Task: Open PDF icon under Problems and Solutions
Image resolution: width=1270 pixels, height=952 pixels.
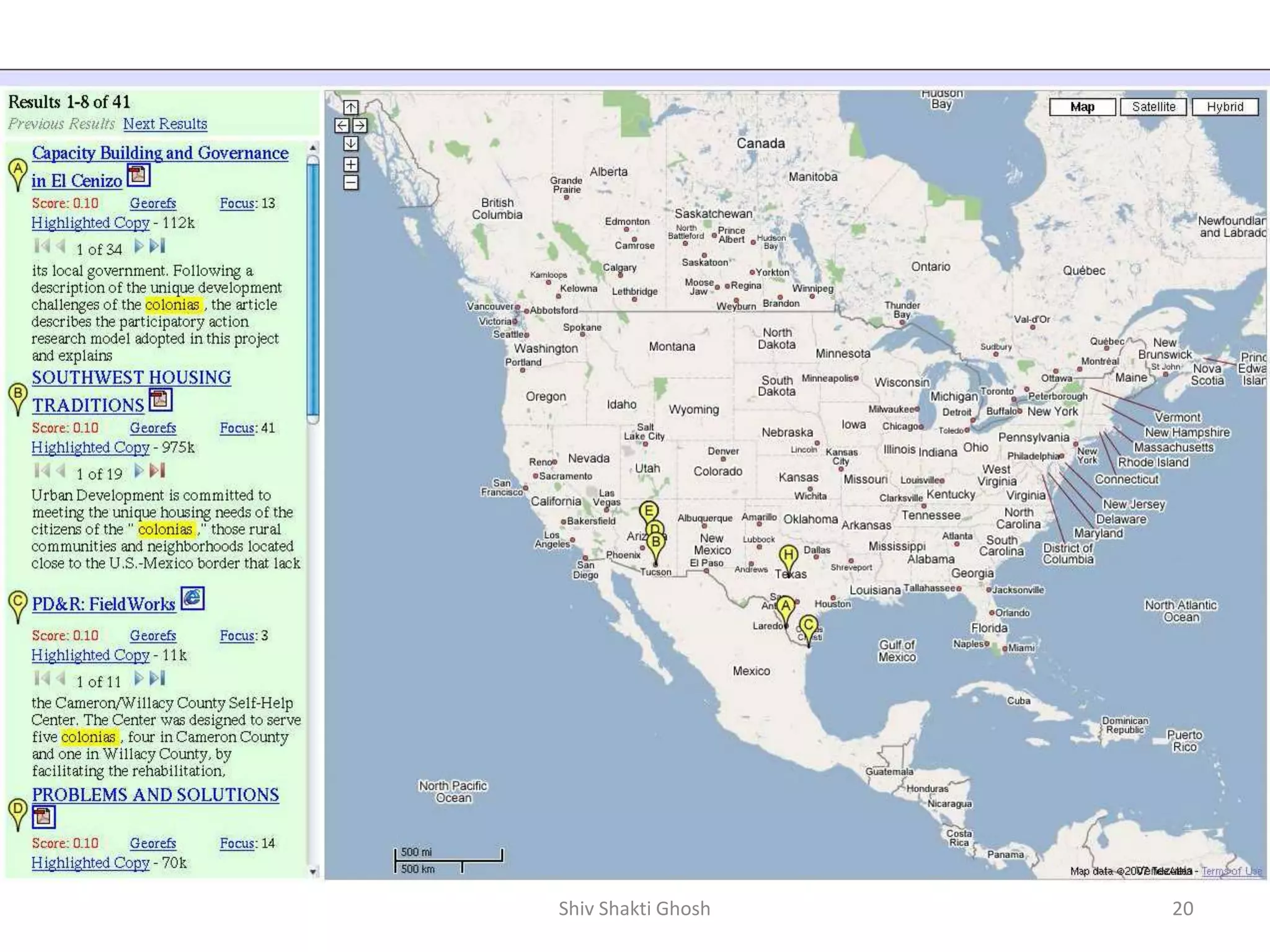Action: coord(43,816)
